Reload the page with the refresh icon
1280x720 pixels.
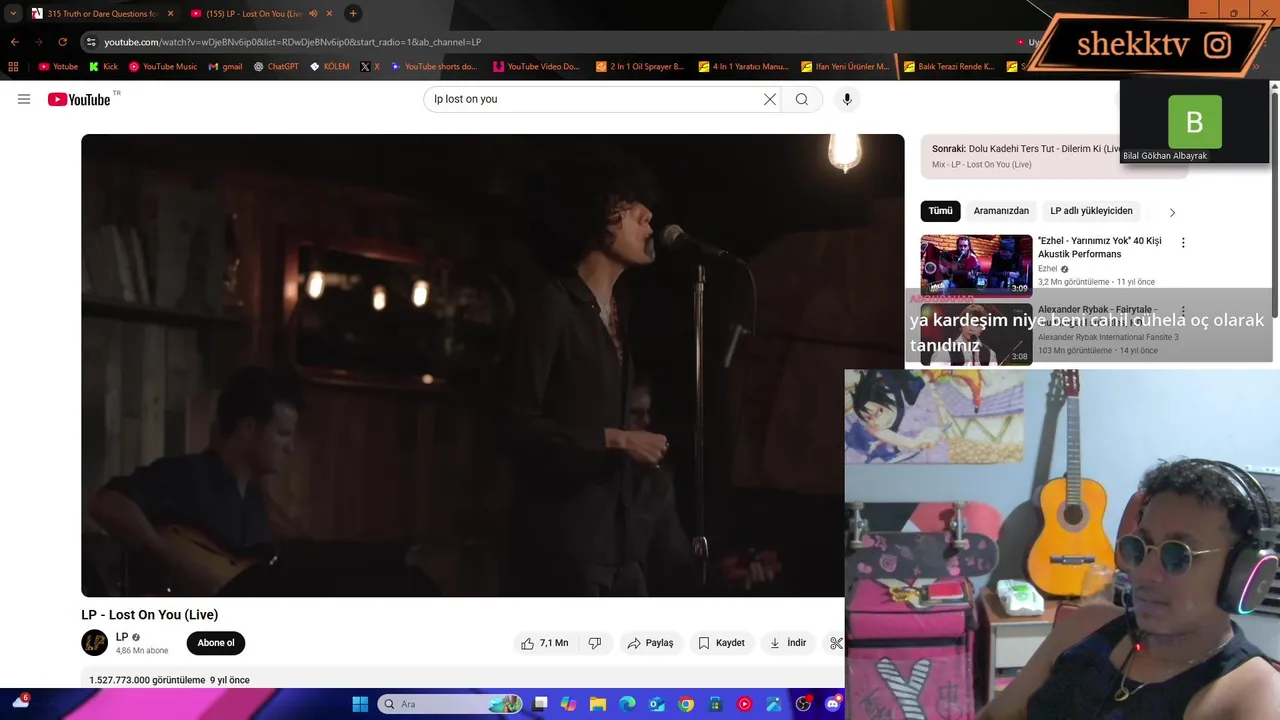[62, 42]
